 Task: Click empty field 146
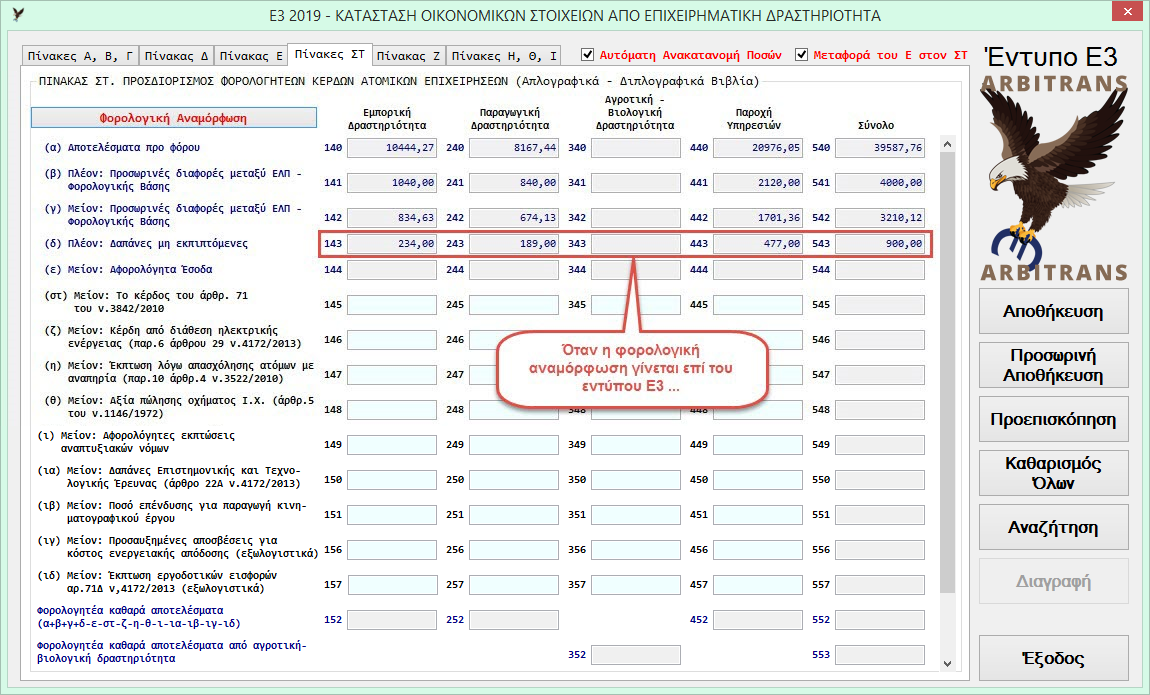click(x=392, y=340)
